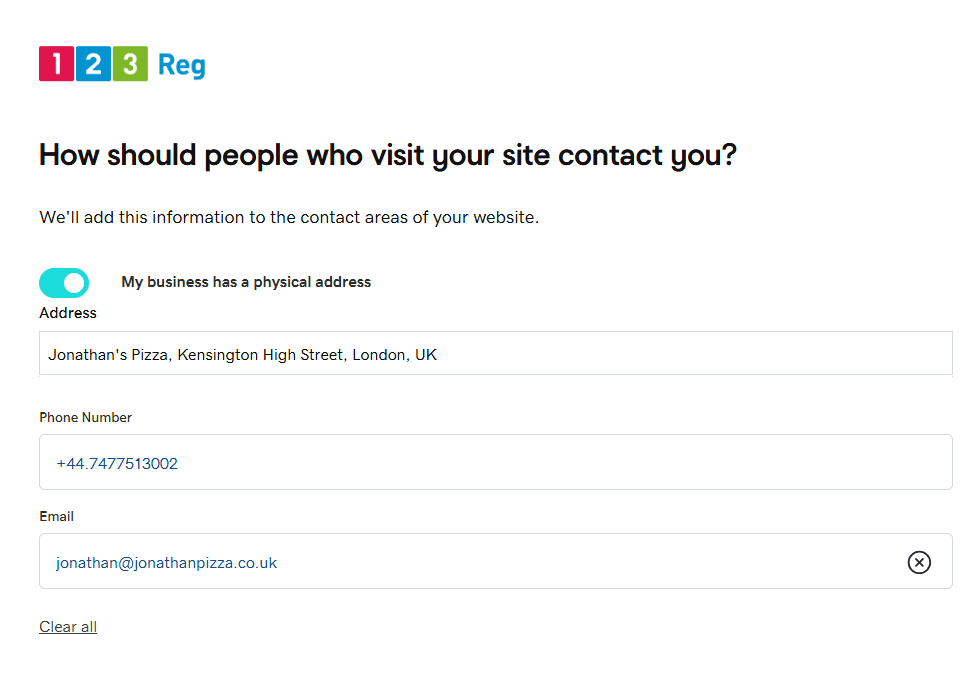Click the "Address" field label
This screenshot has width=976, height=689.
(68, 313)
